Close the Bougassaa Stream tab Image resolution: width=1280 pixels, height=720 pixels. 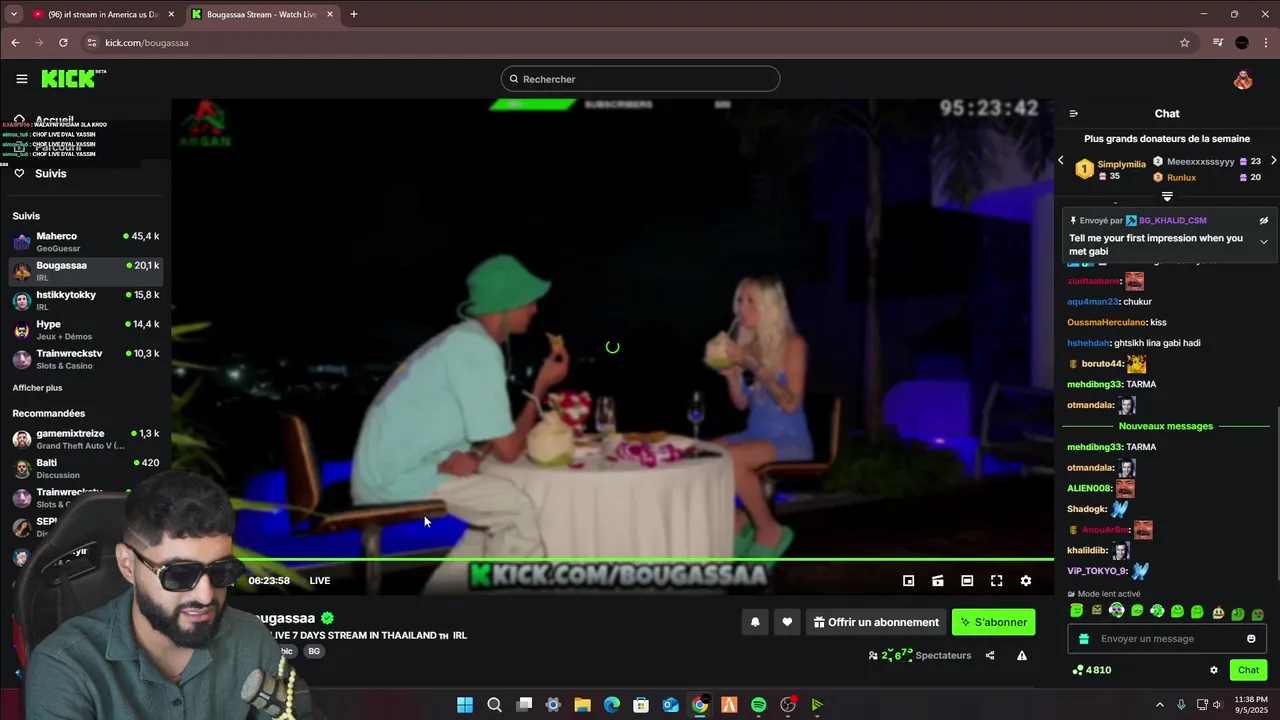[330, 14]
